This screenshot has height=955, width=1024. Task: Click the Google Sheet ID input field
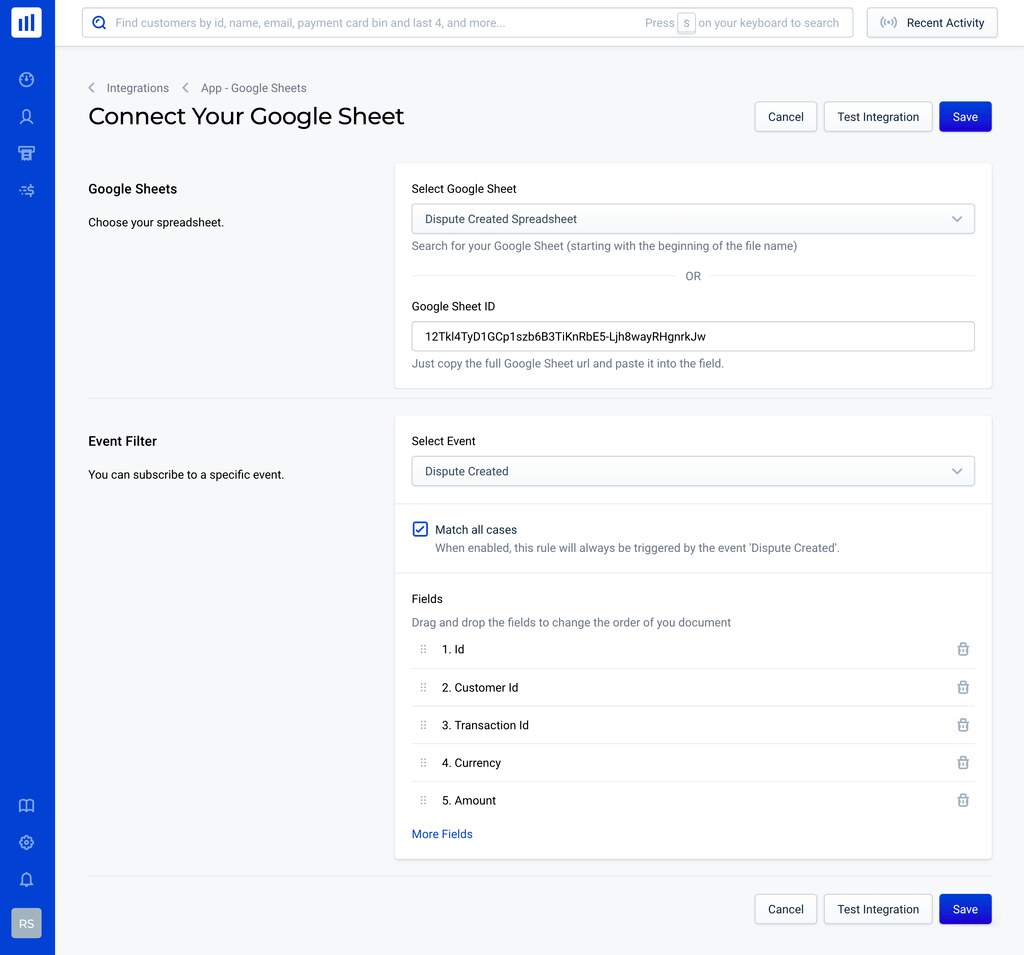pos(692,336)
